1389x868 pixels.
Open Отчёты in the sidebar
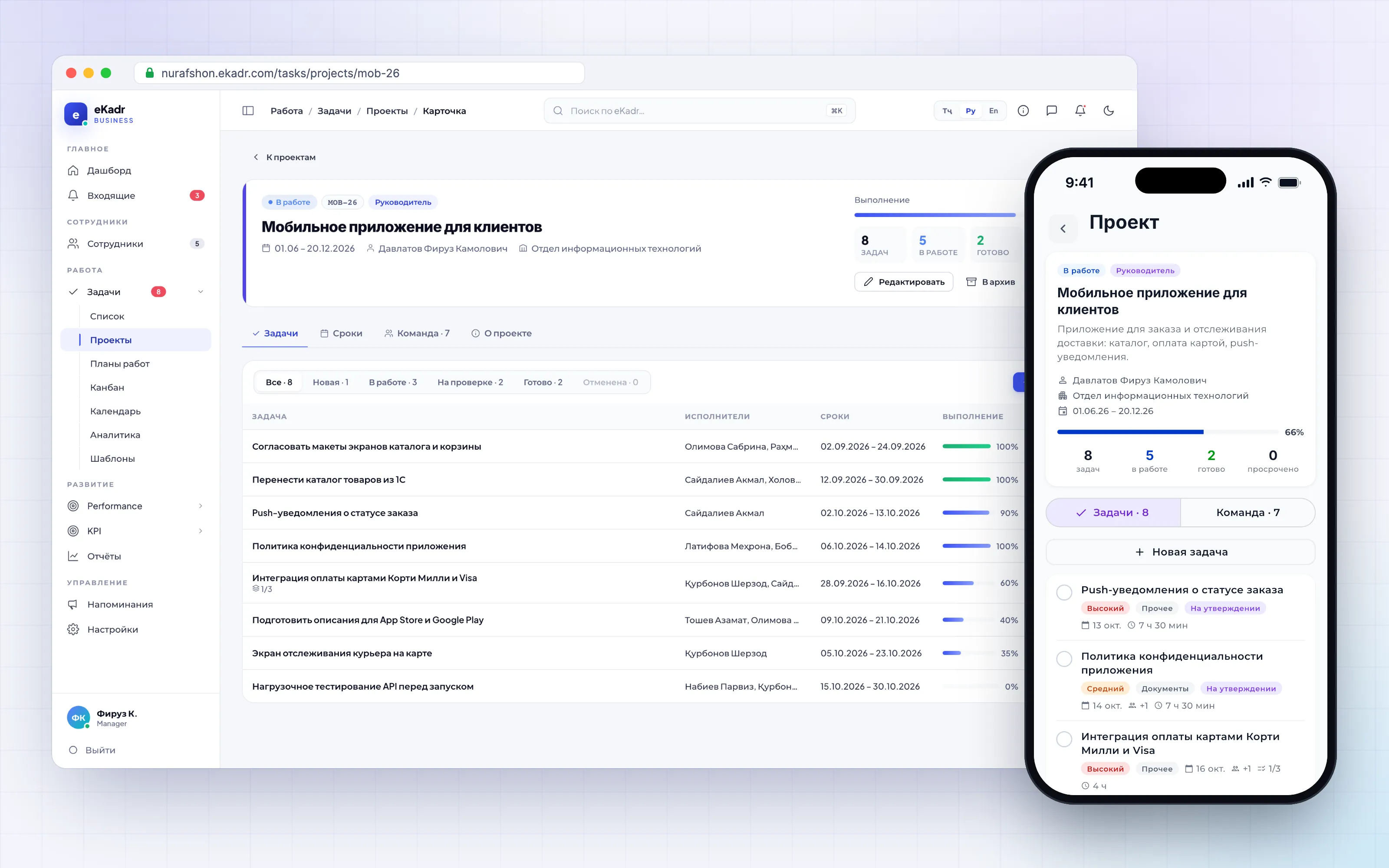coord(136,556)
